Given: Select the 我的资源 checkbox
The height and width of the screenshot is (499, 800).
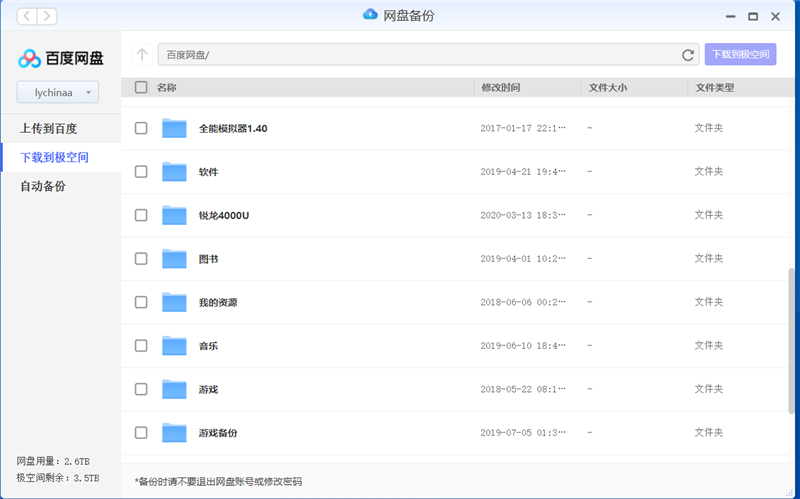Looking at the screenshot, I should pyautogui.click(x=141, y=302).
